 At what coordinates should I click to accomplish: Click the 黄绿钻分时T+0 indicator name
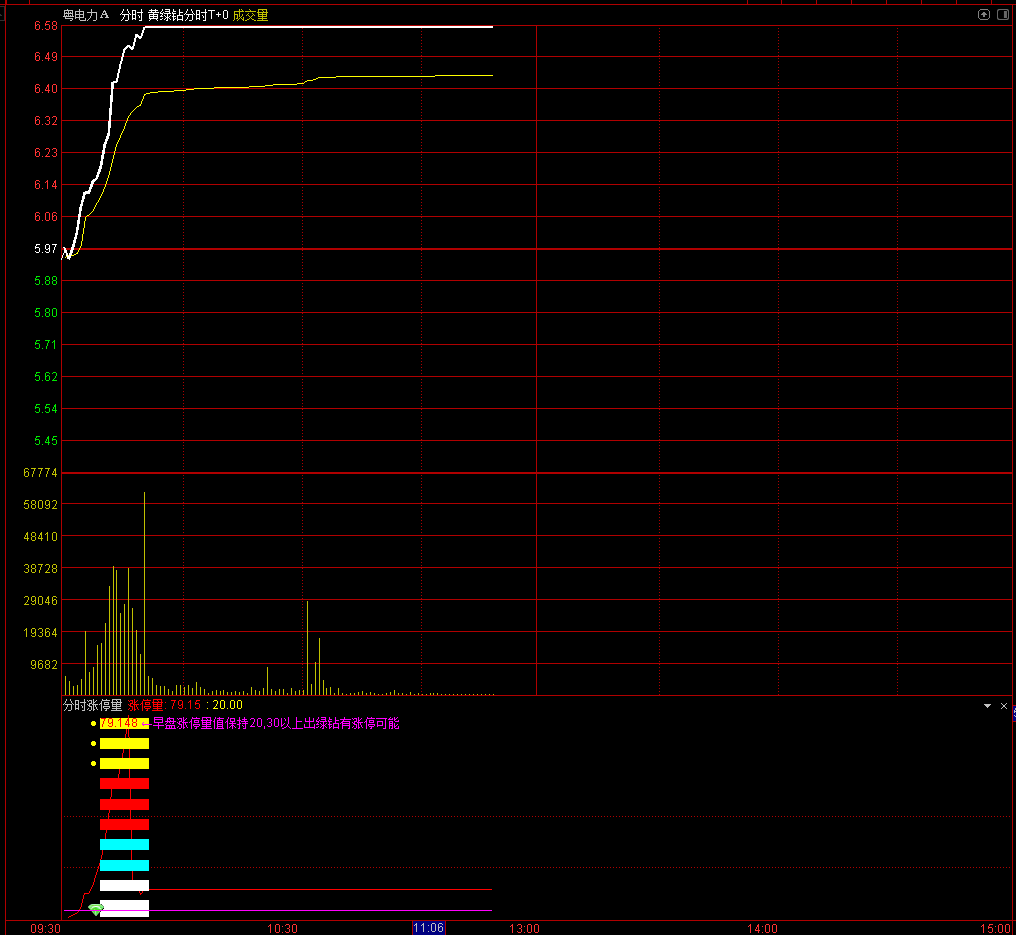click(188, 15)
